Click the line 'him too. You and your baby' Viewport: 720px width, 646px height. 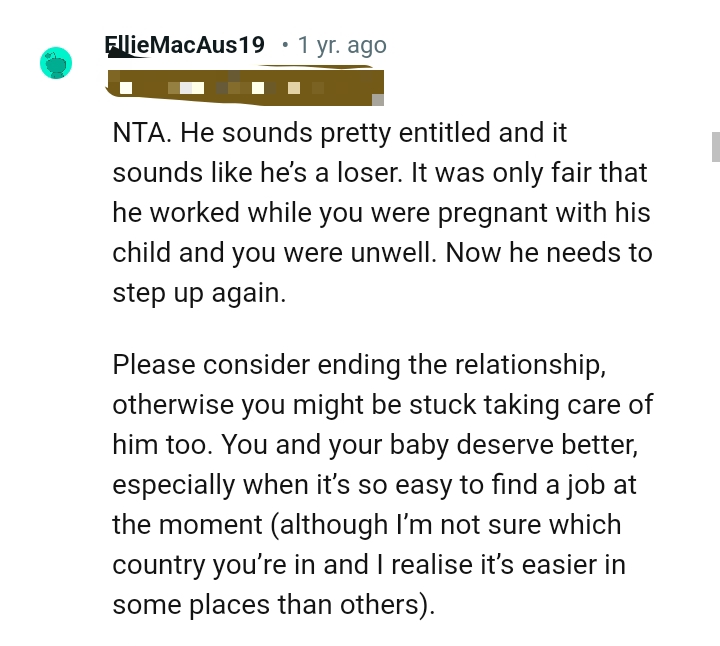tap(374, 445)
